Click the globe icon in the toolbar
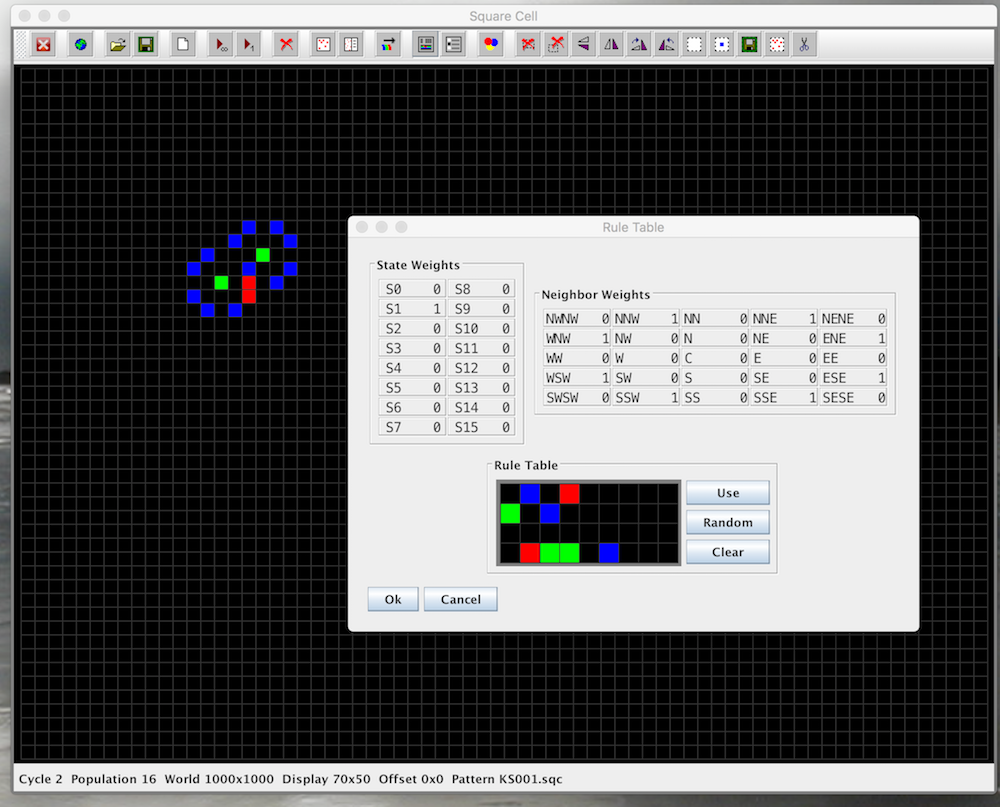 (x=80, y=45)
